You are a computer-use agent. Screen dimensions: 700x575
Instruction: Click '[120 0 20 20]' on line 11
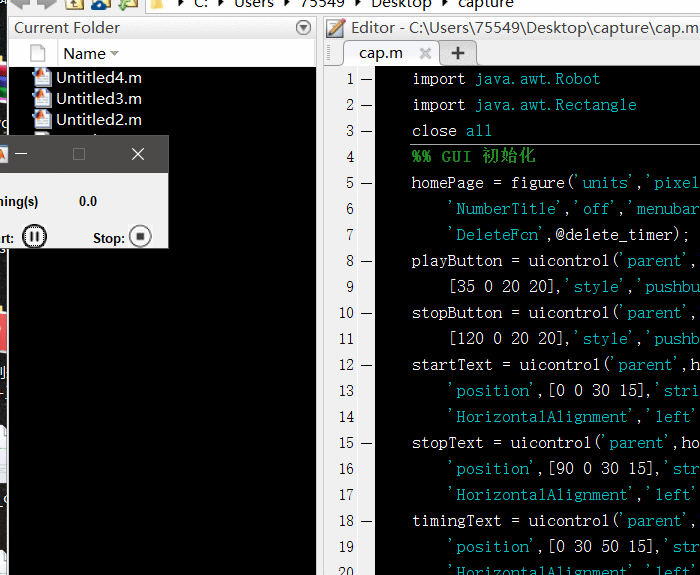pyautogui.click(x=506, y=339)
